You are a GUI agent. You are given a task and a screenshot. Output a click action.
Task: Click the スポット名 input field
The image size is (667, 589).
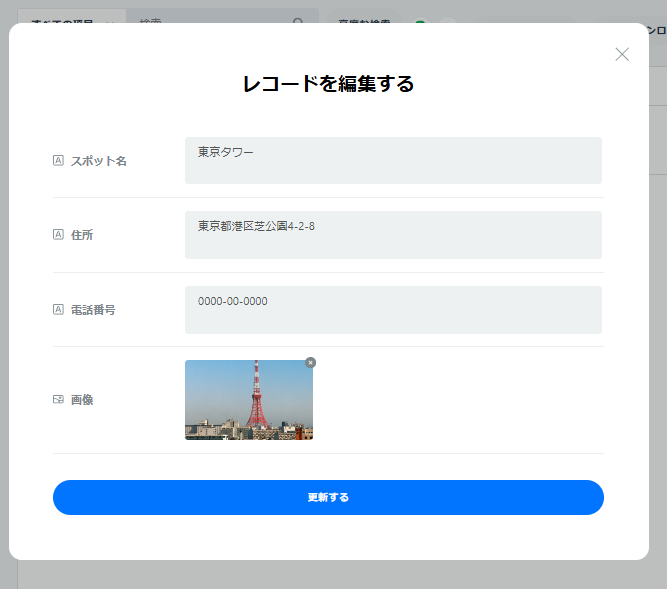point(393,160)
